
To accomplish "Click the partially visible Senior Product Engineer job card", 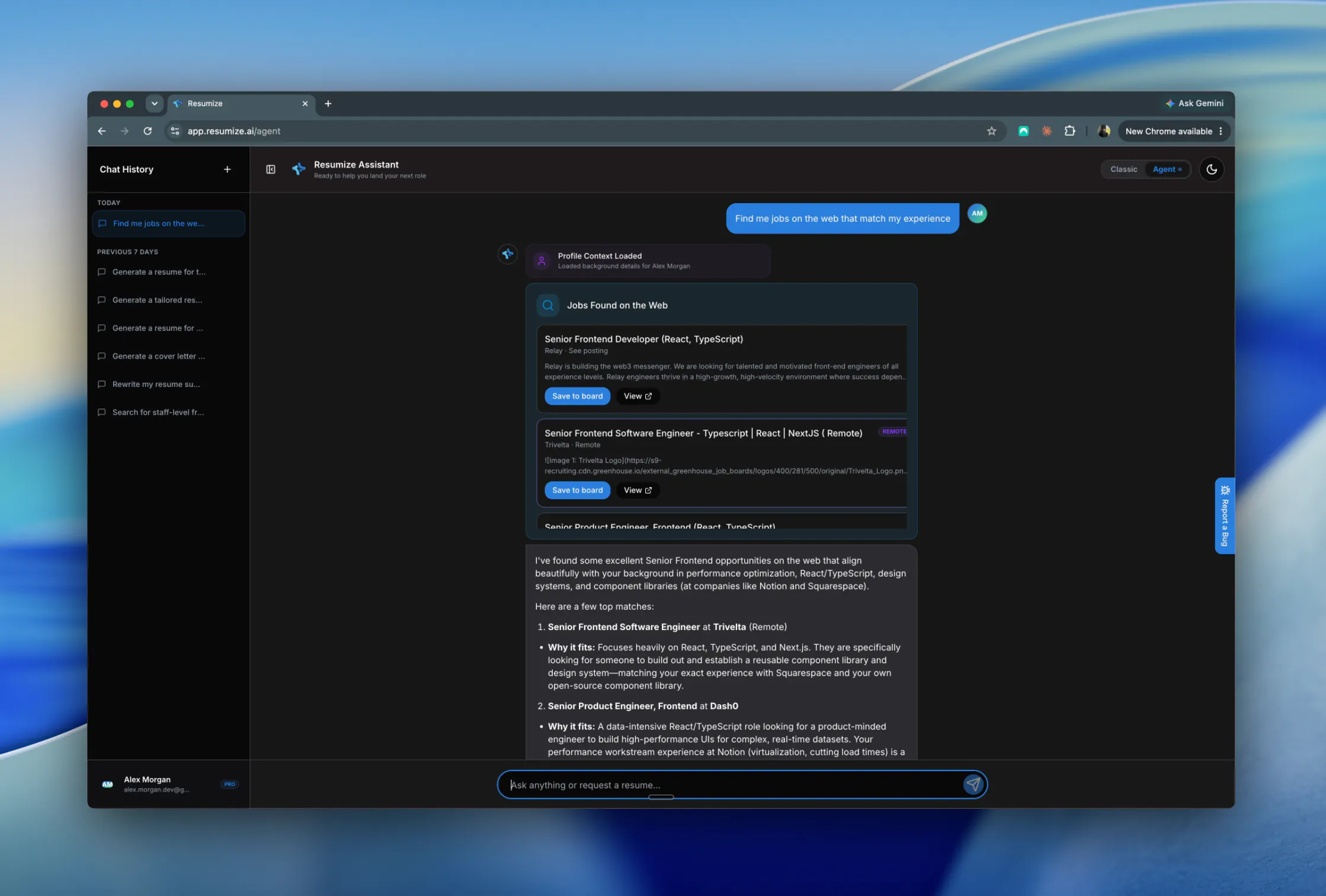I will [722, 522].
